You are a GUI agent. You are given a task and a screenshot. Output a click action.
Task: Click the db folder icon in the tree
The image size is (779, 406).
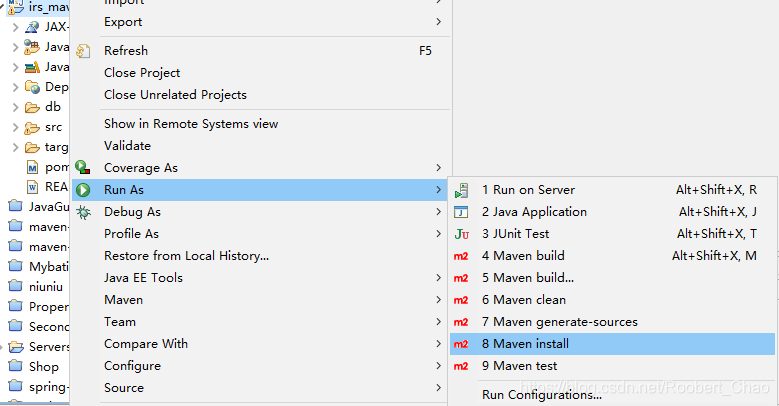(x=32, y=107)
